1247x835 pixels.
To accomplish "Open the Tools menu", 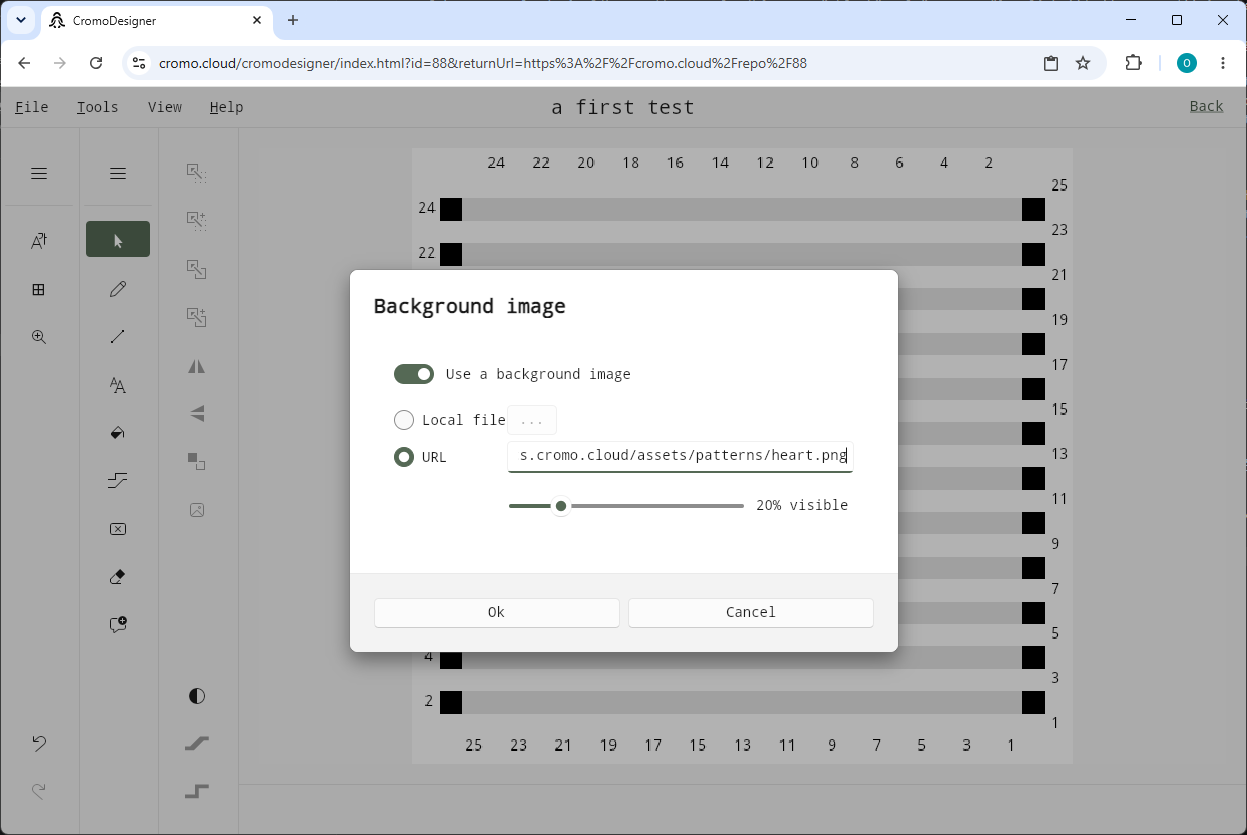I will (x=97, y=107).
